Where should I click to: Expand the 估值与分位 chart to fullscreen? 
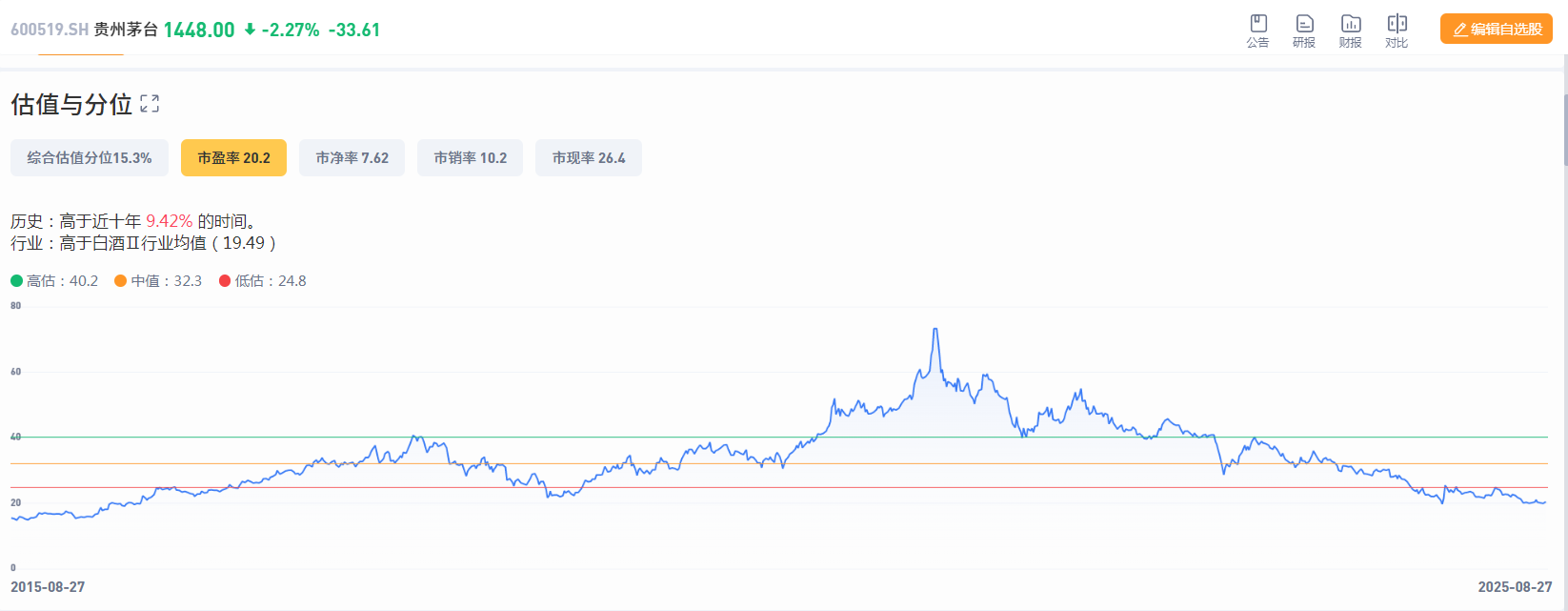click(150, 104)
